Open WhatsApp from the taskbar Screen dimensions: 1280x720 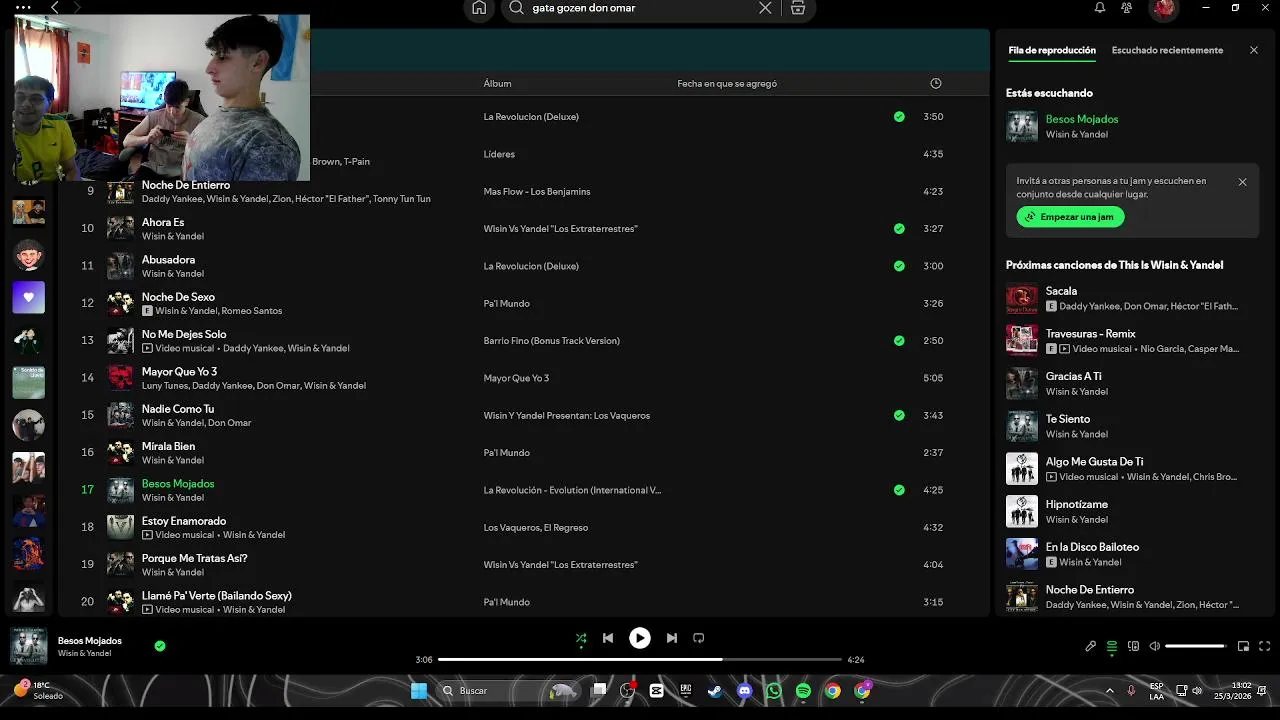click(774, 690)
